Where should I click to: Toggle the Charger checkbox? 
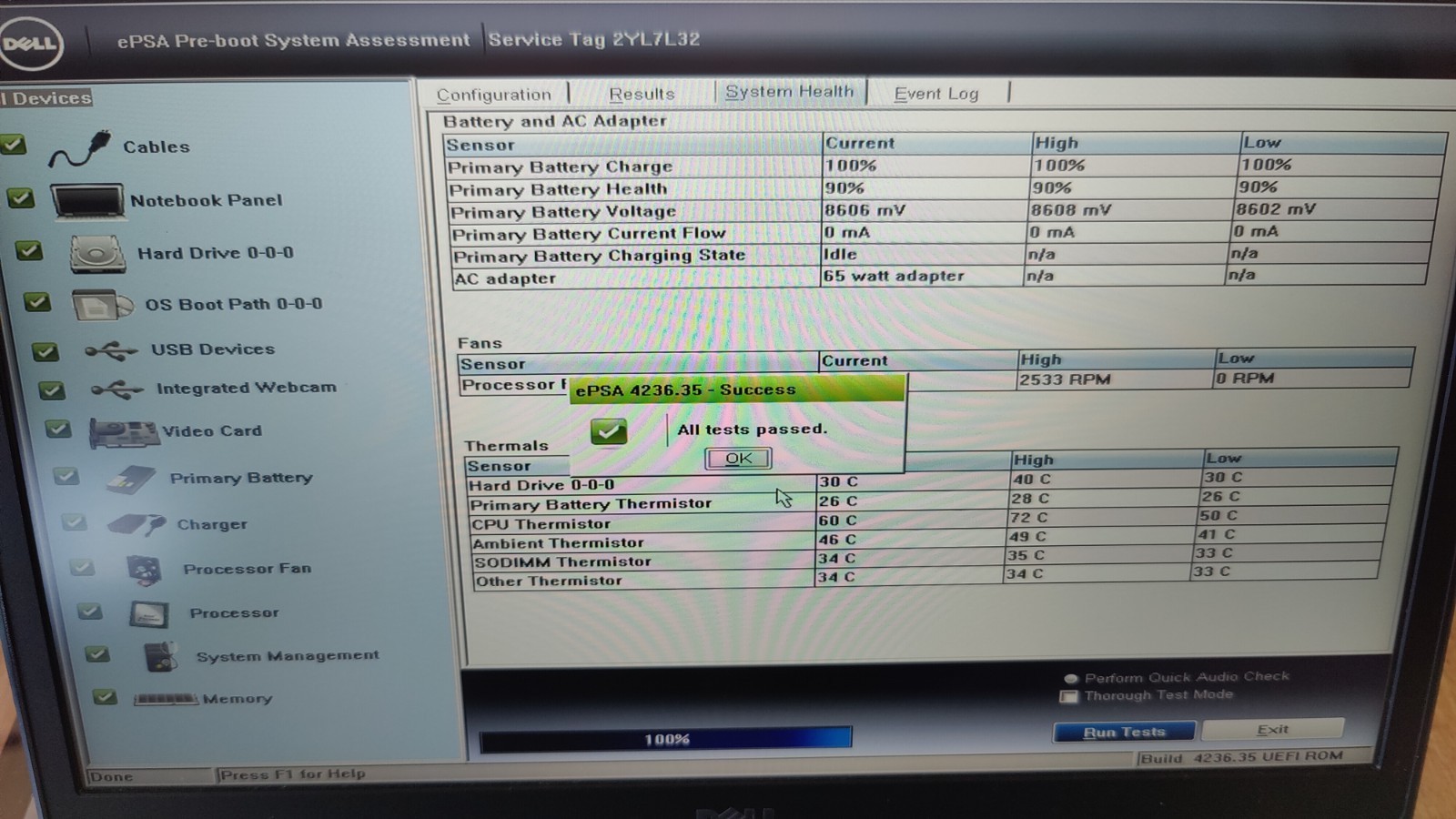74,522
